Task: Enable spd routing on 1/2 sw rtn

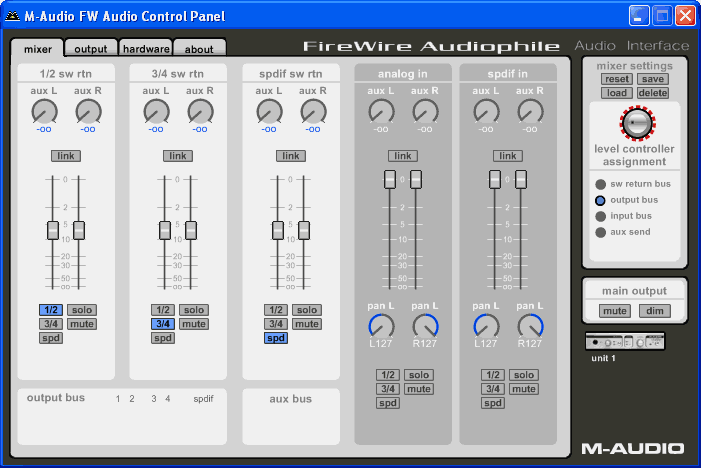Action: (x=51, y=338)
